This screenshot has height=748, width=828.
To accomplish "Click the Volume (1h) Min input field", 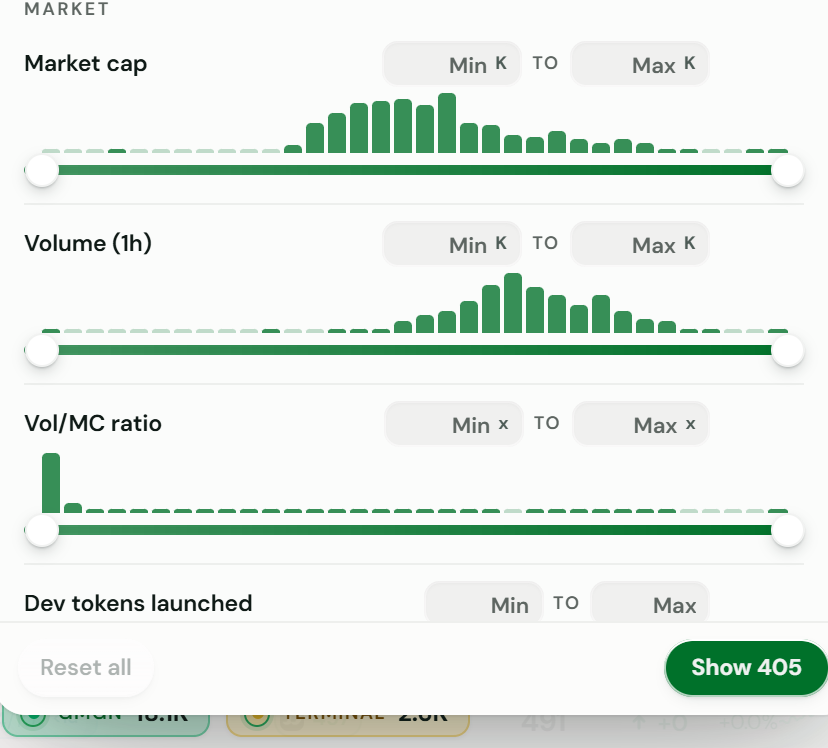I will 451,244.
